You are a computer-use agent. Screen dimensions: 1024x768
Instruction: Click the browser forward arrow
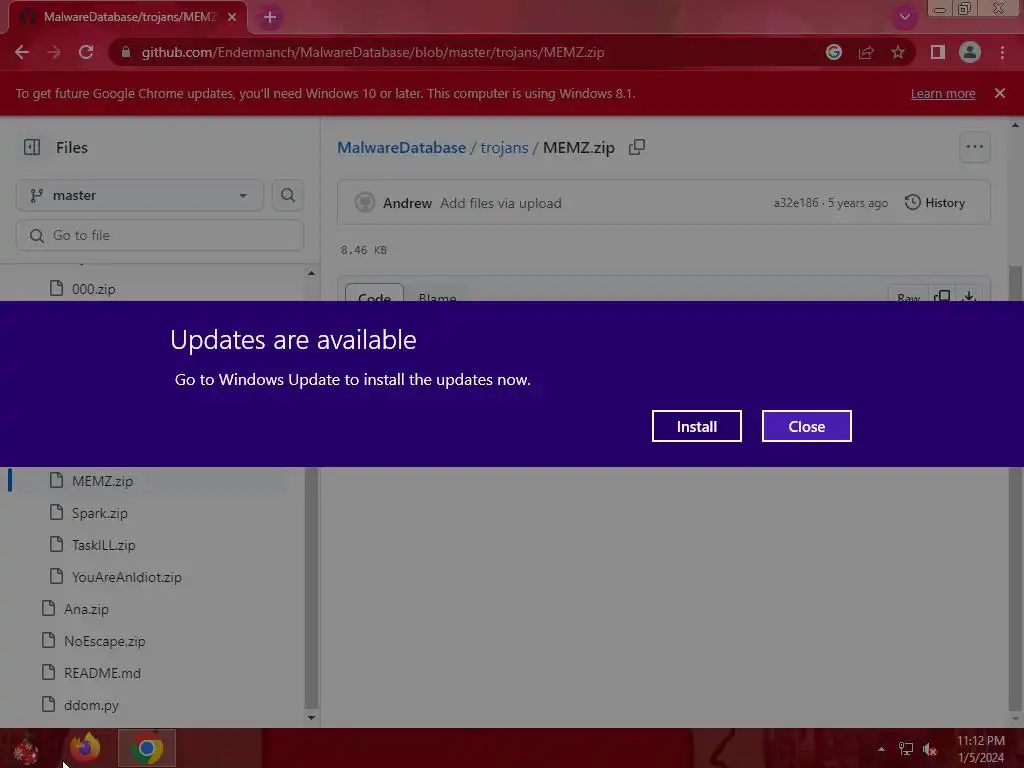coord(54,52)
